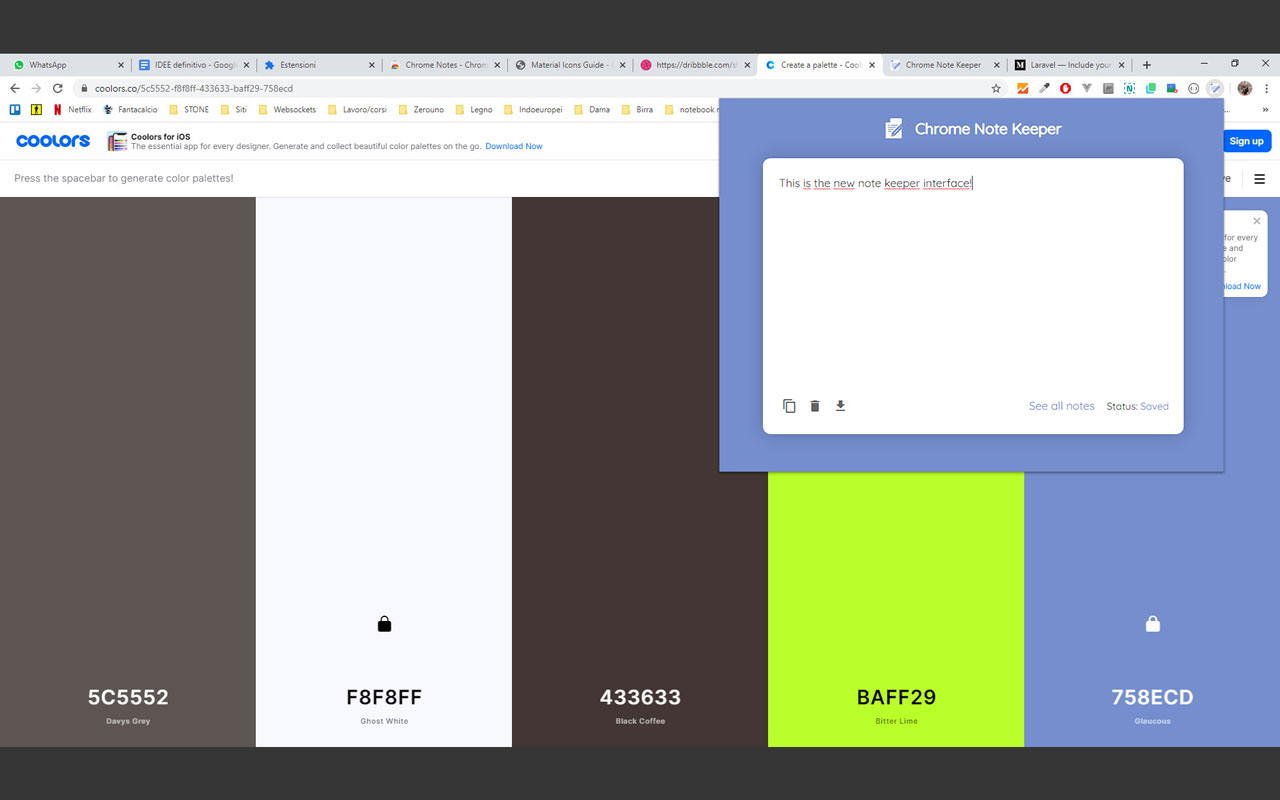Copy the note using the duplicate icon
1280x800 pixels.
pyautogui.click(x=789, y=406)
